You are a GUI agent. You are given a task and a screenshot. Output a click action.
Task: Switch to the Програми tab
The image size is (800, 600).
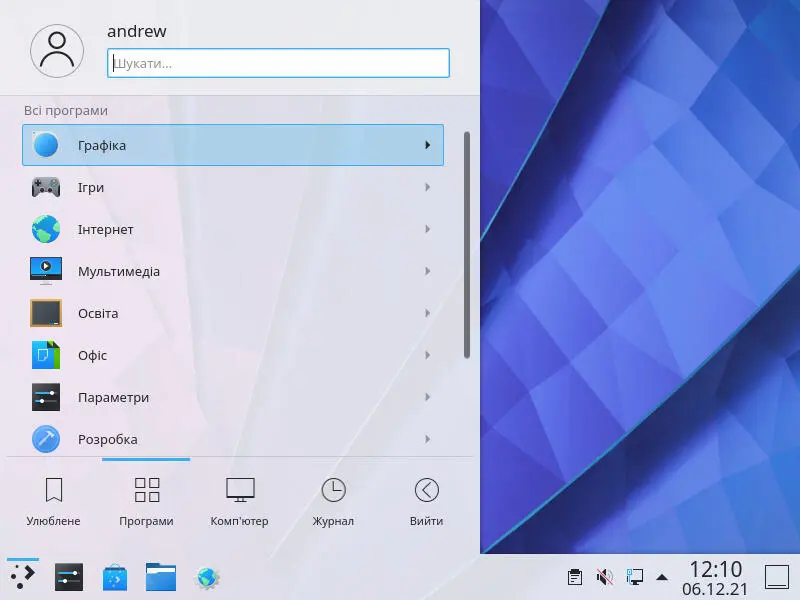tap(146, 502)
